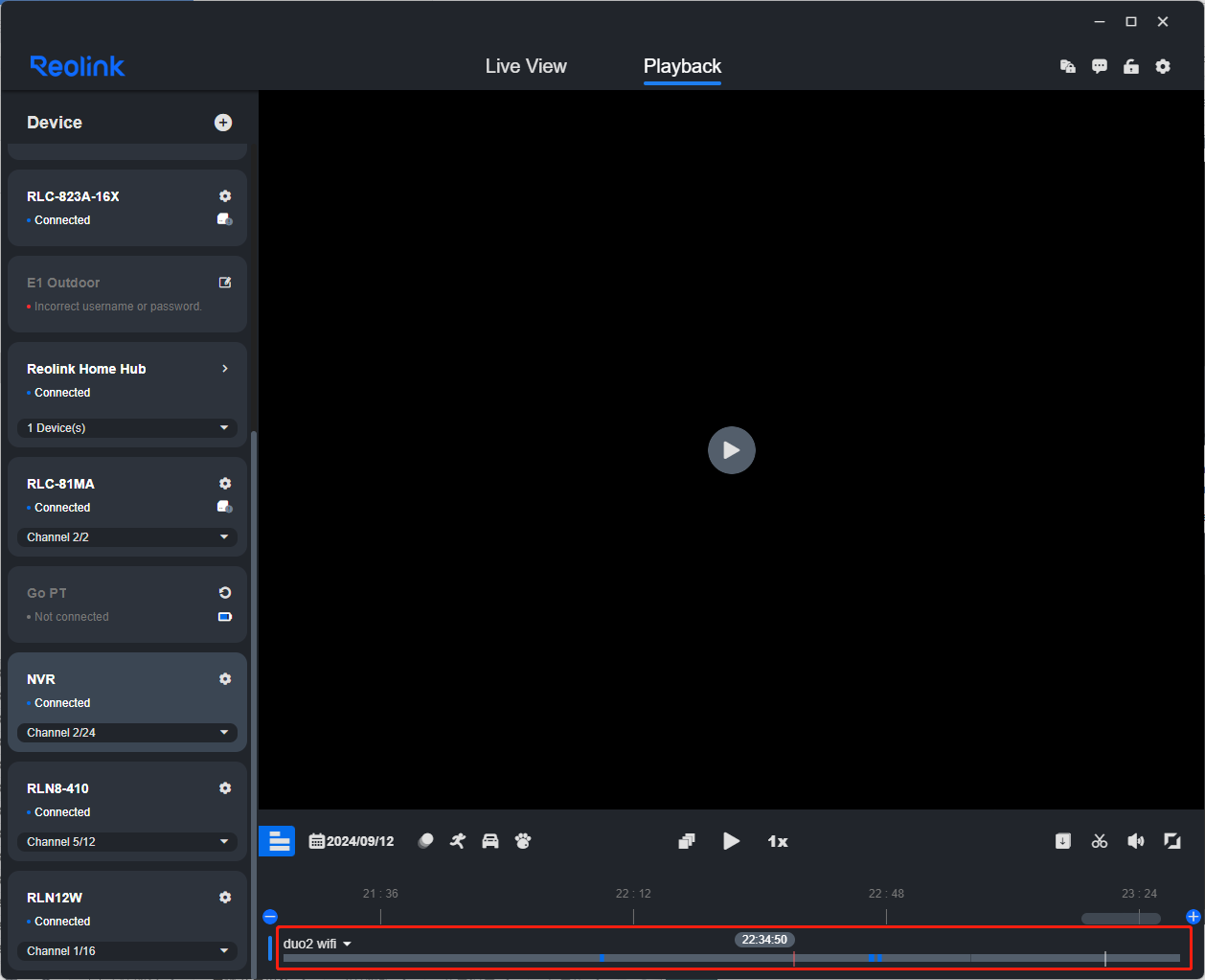Screen dimensions: 1205x980
Task: Toggle pet detection paw filter
Action: pyautogui.click(x=523, y=841)
